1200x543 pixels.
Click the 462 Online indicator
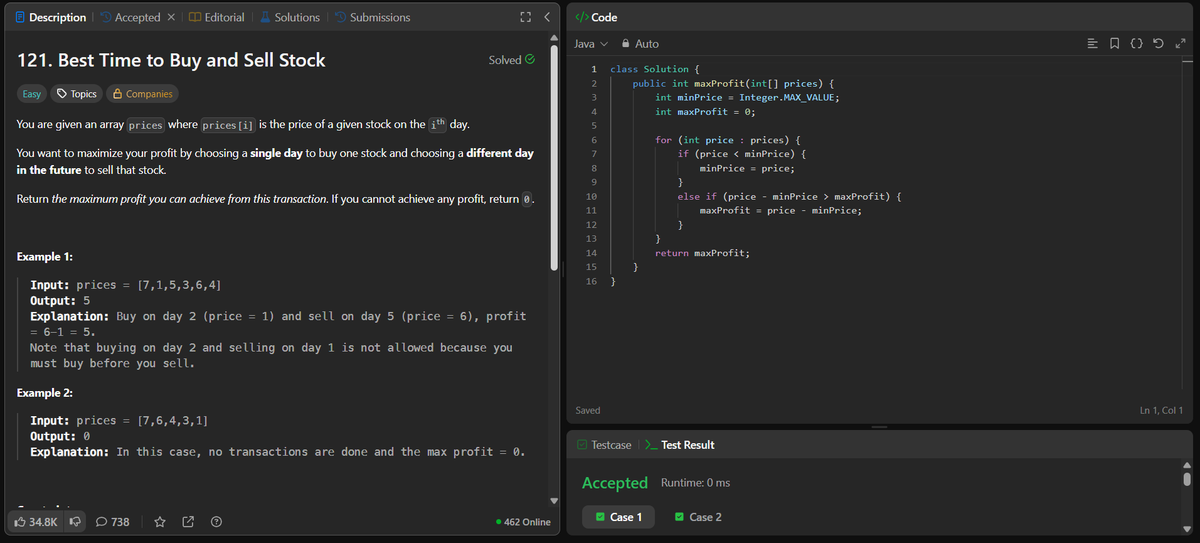[523, 522]
